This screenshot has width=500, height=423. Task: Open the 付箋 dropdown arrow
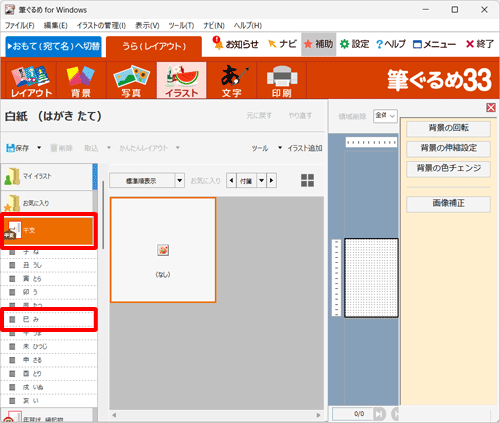pos(262,181)
